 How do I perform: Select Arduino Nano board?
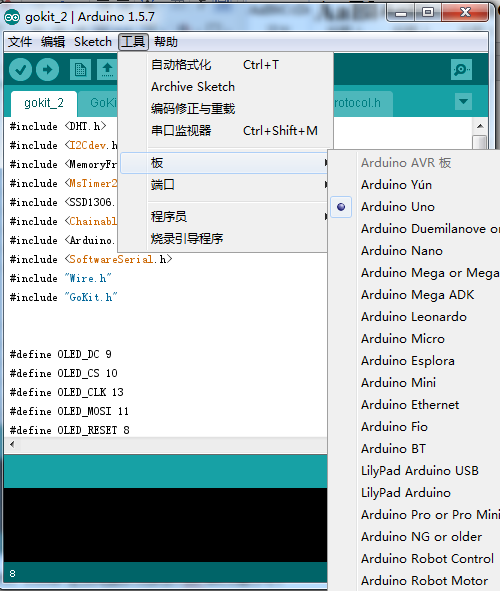pyautogui.click(x=415, y=251)
